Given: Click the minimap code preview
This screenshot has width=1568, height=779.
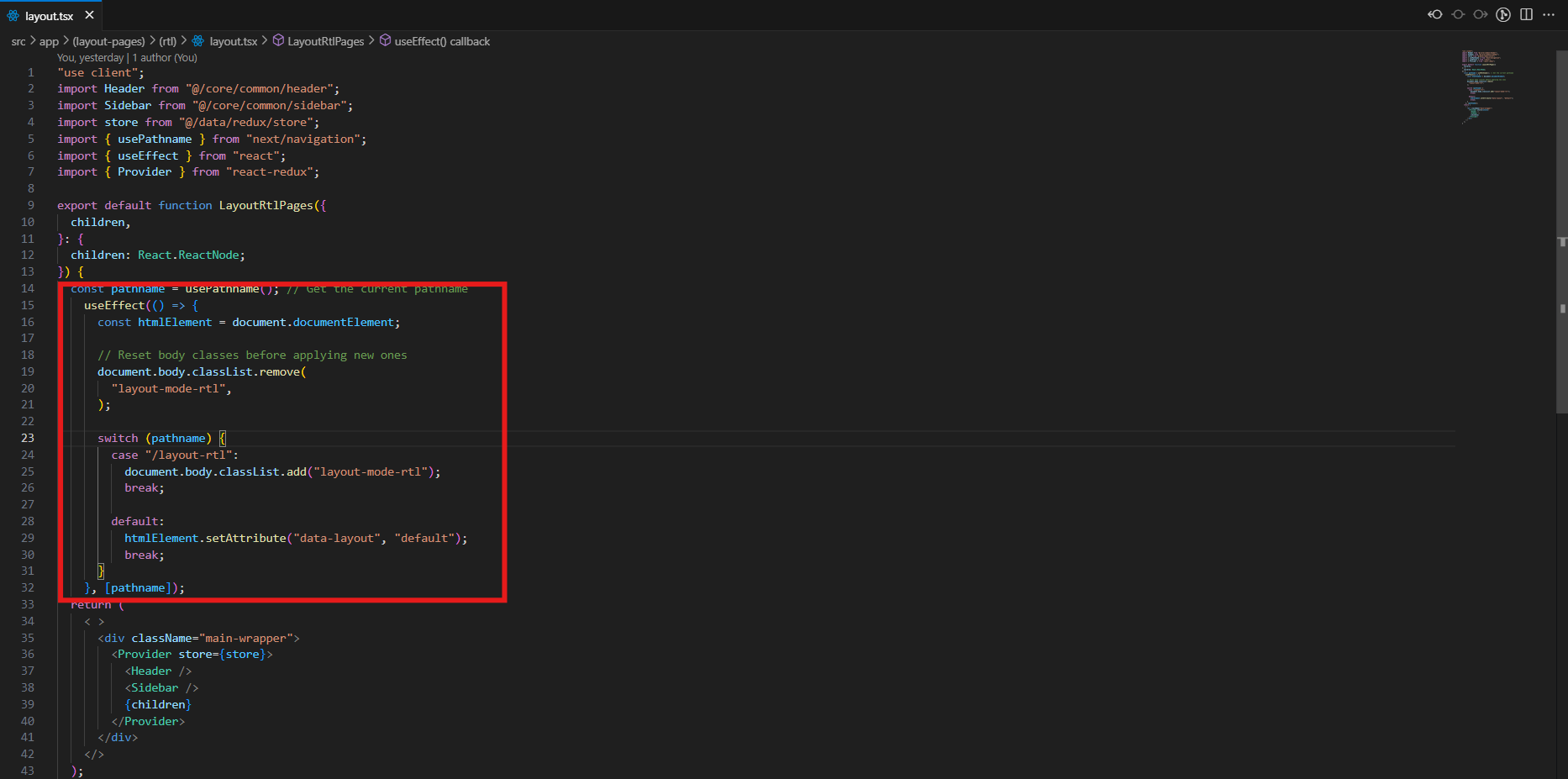Looking at the screenshot, I should [x=1487, y=84].
